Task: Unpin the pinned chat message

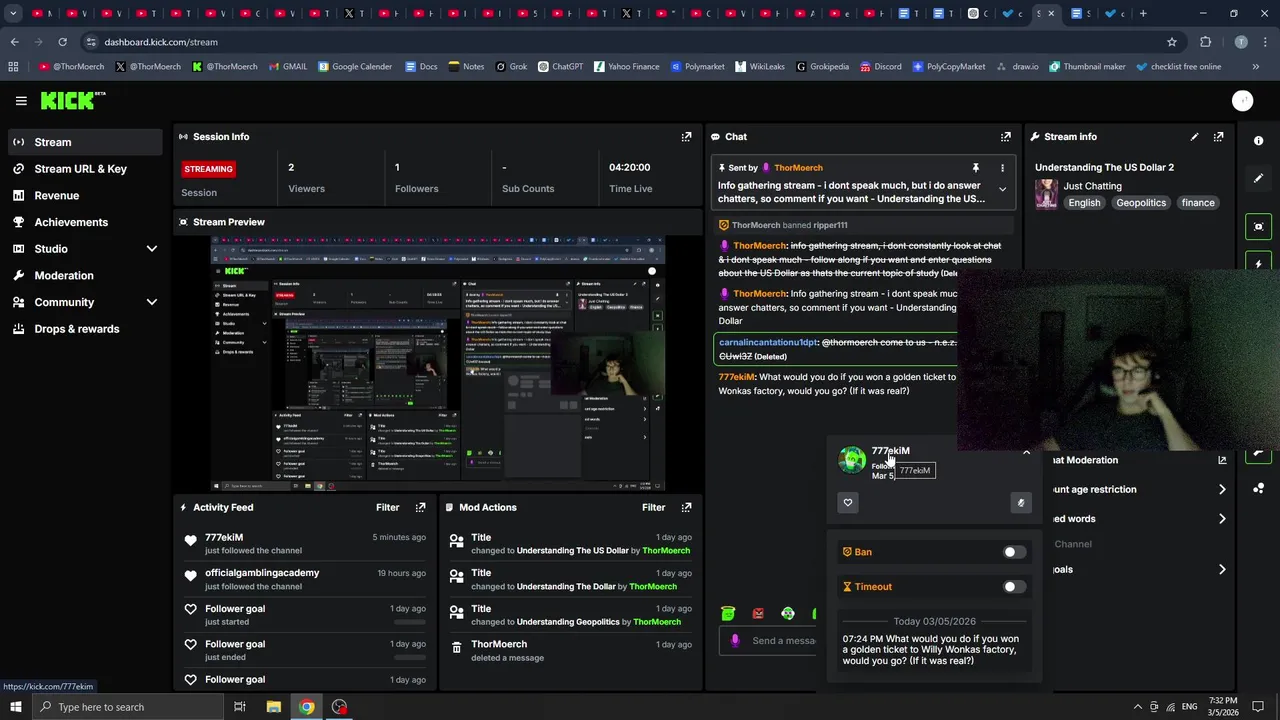Action: pyautogui.click(x=975, y=168)
